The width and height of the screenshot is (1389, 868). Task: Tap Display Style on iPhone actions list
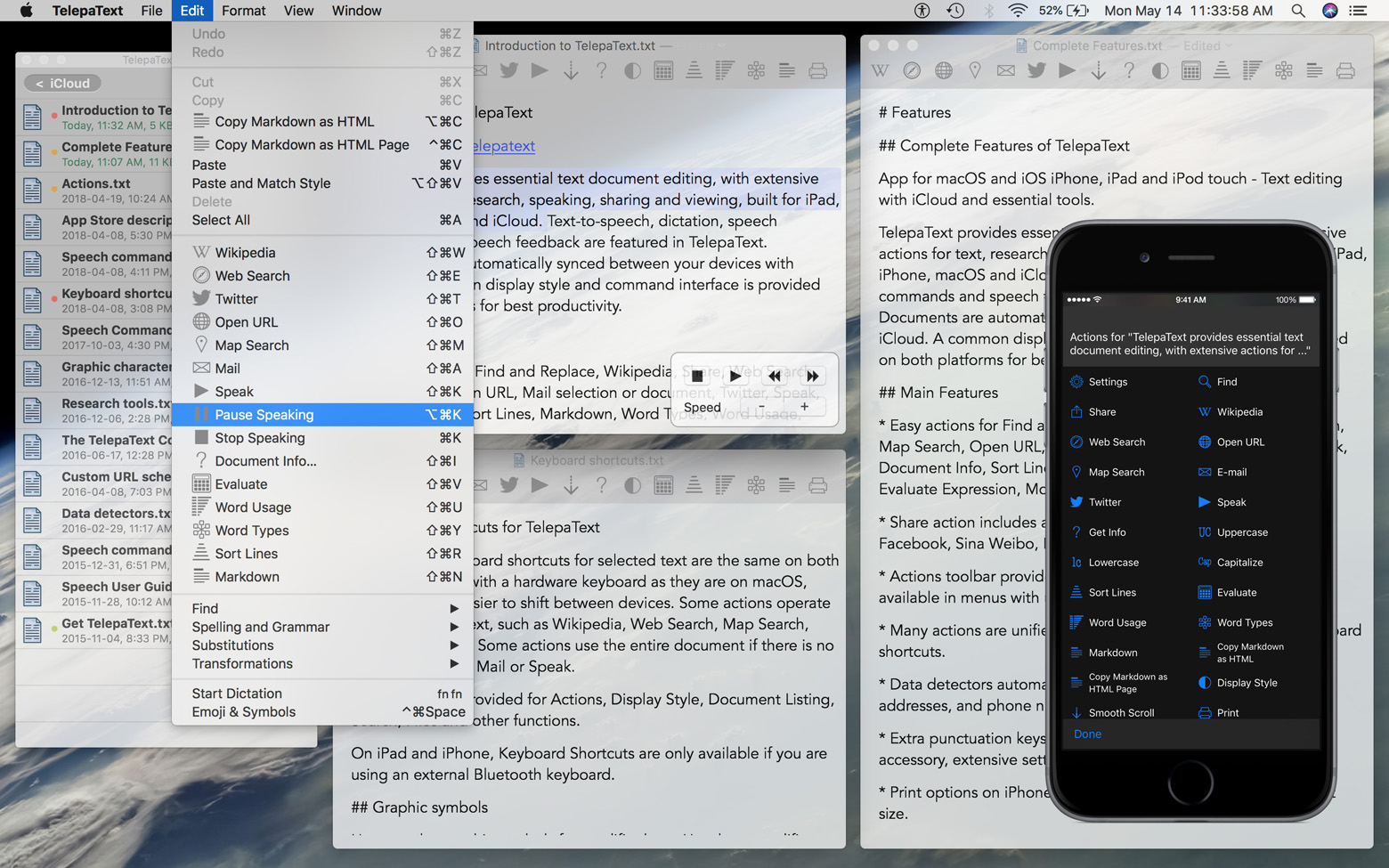(1238, 683)
